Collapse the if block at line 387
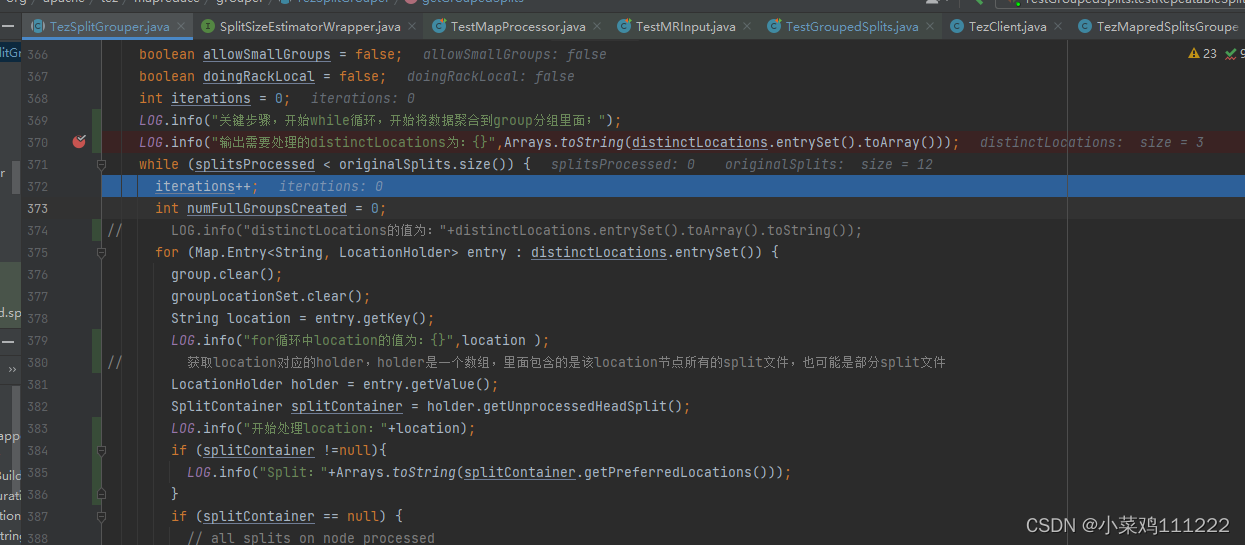This screenshot has width=1245, height=545. pos(101,516)
